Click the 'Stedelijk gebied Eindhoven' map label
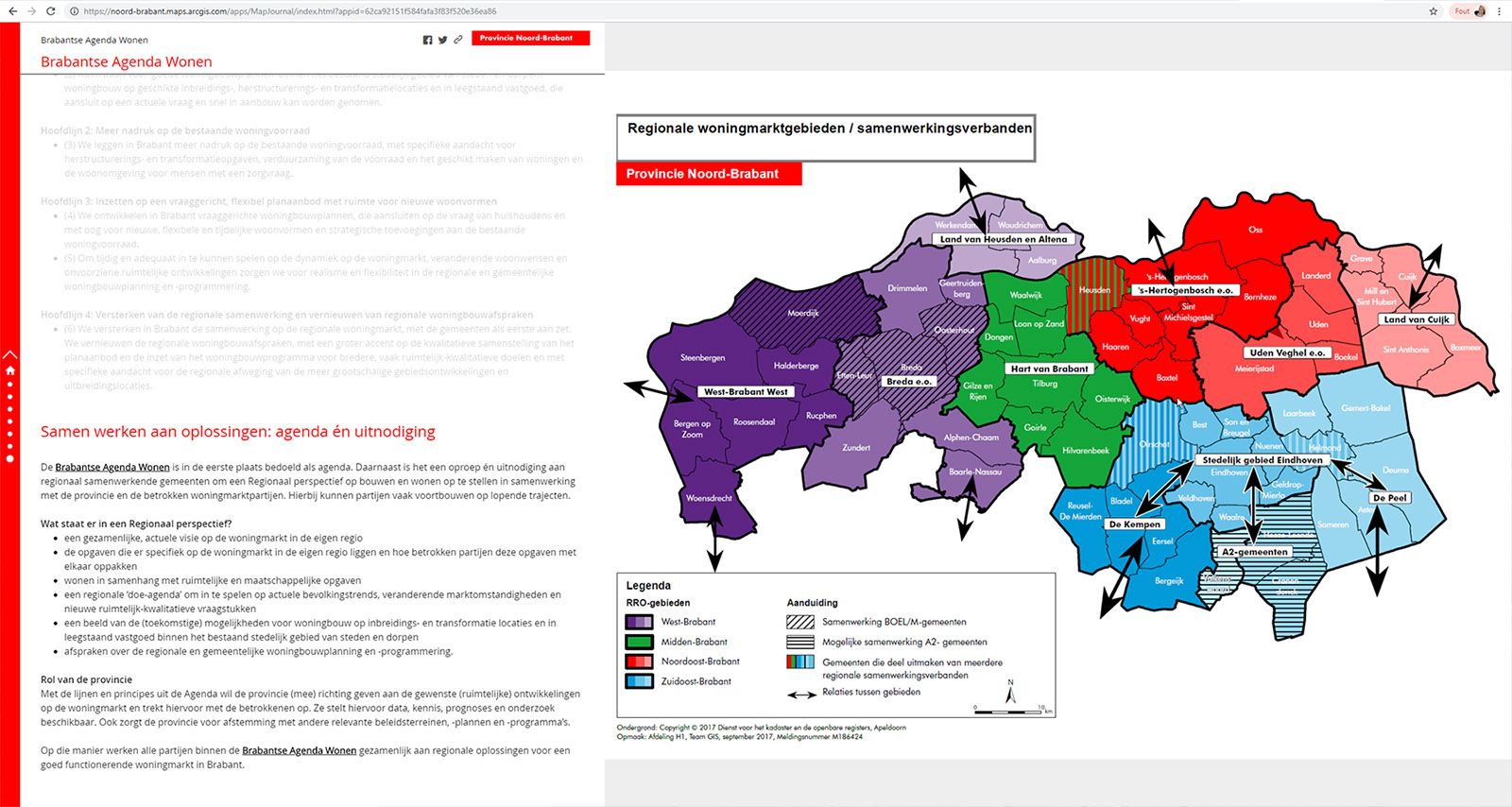 [x=1263, y=460]
